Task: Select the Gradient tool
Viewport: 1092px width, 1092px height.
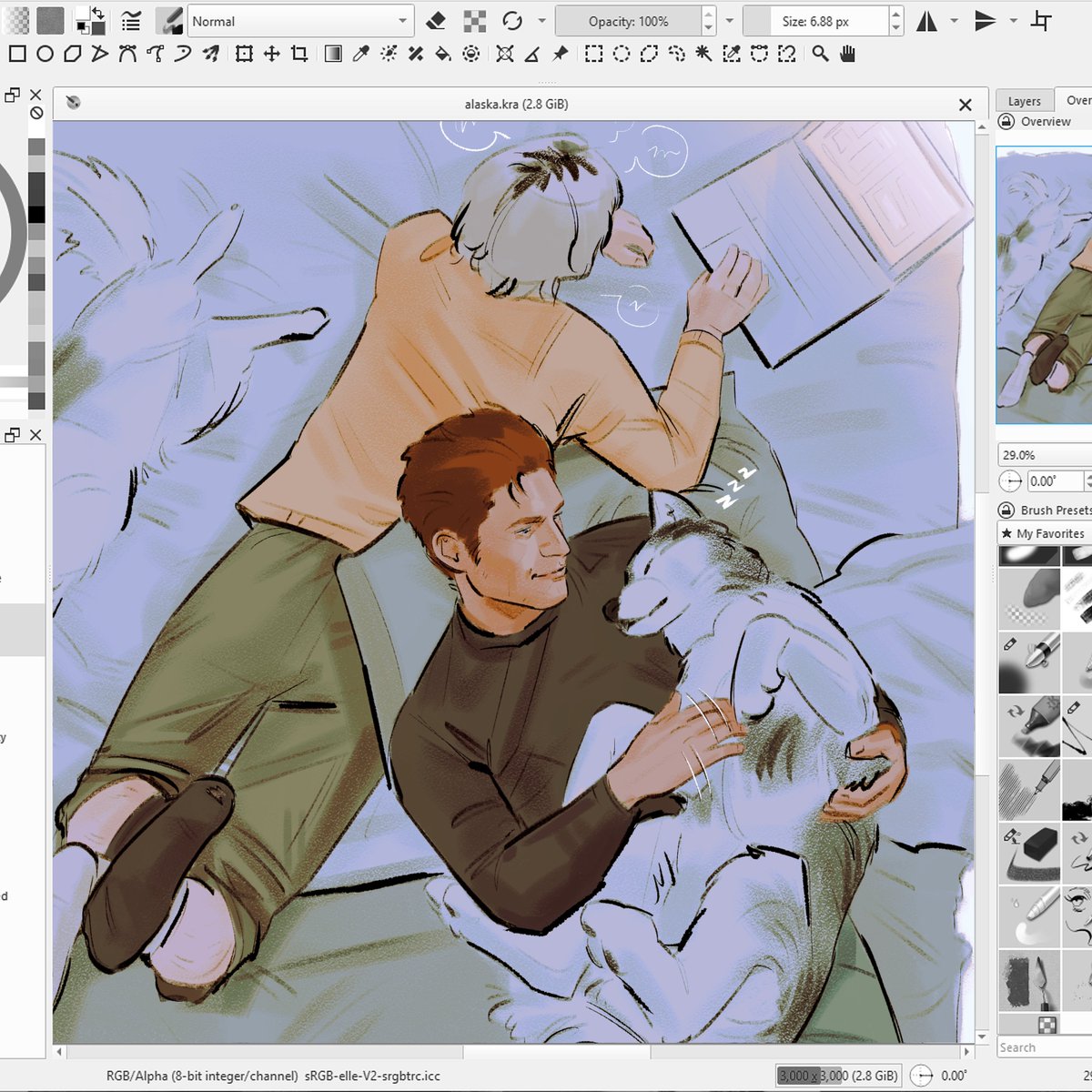Action: pyautogui.click(x=333, y=55)
